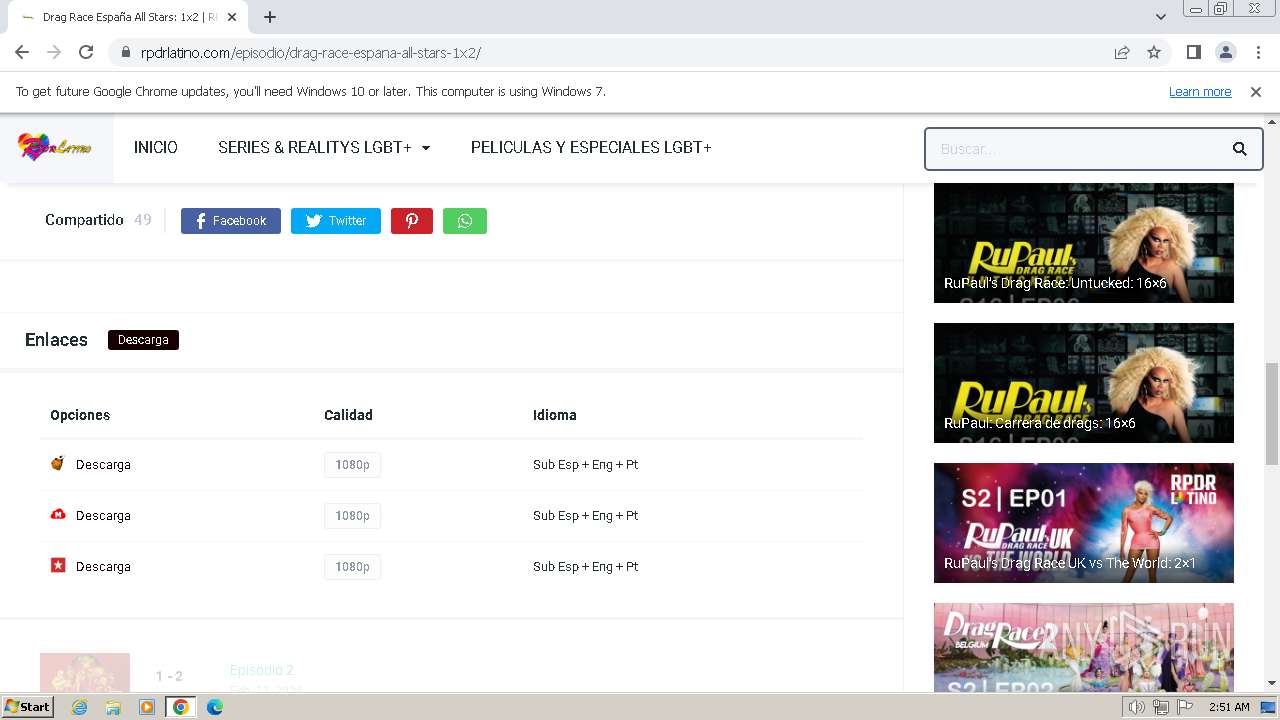Share this page via the address bar icon
This screenshot has width=1280, height=720.
(x=1122, y=52)
